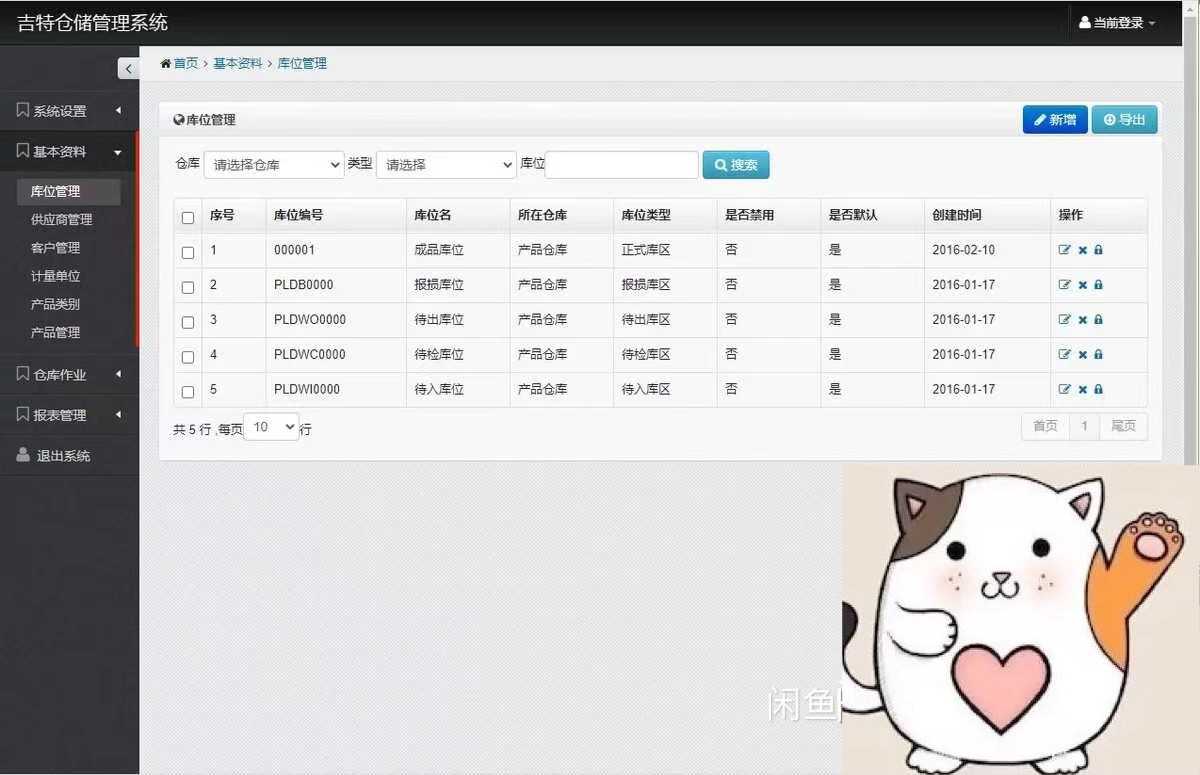1200x775 pixels.
Task: Check the box for row PLDWI0000
Action: (188, 391)
